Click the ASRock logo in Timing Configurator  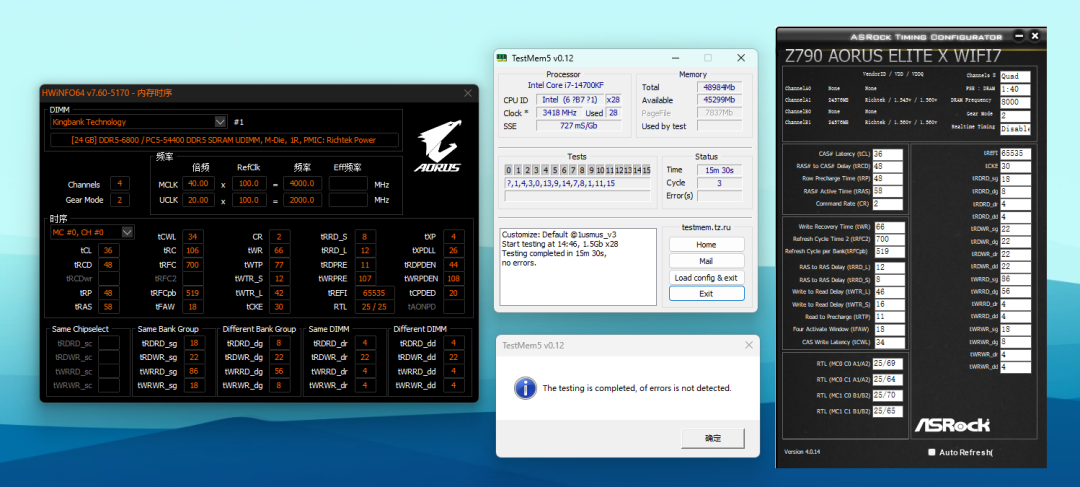(952, 425)
